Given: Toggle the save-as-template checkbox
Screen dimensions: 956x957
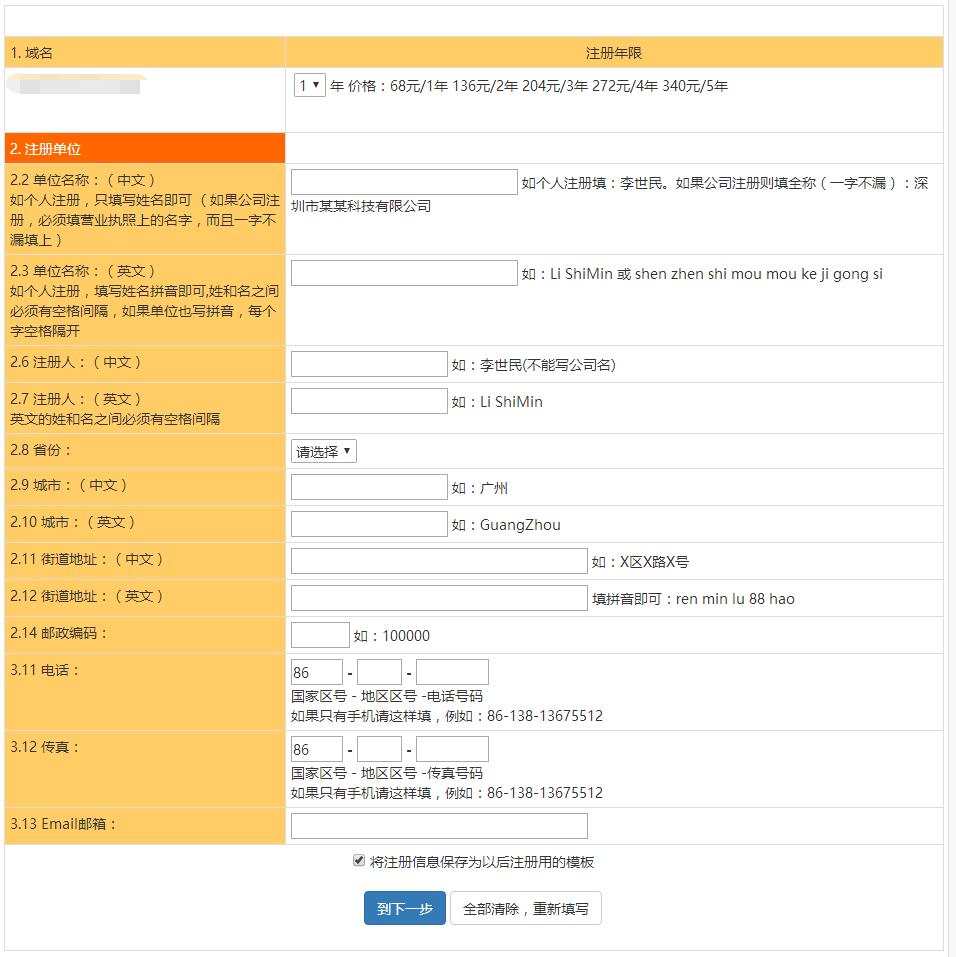Looking at the screenshot, I should [359, 861].
